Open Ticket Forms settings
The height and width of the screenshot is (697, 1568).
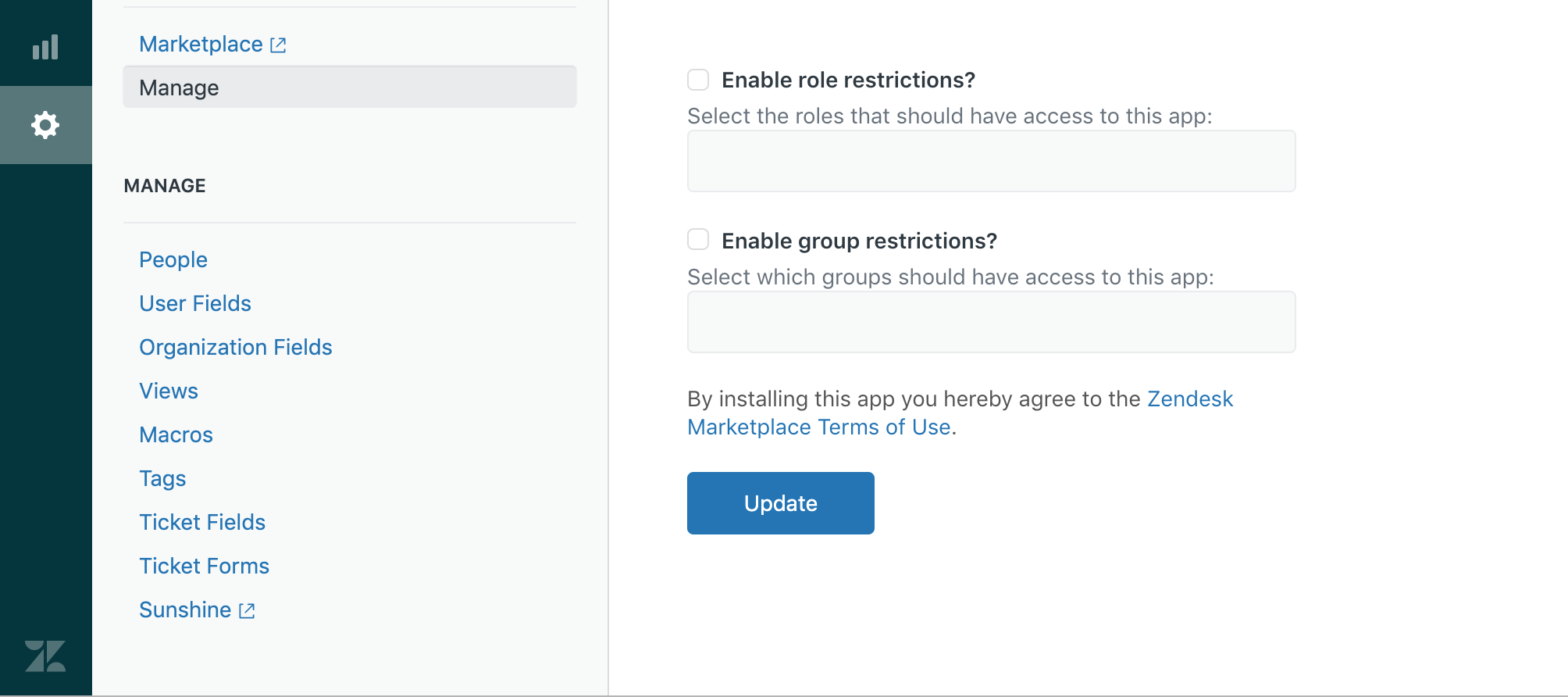204,567
